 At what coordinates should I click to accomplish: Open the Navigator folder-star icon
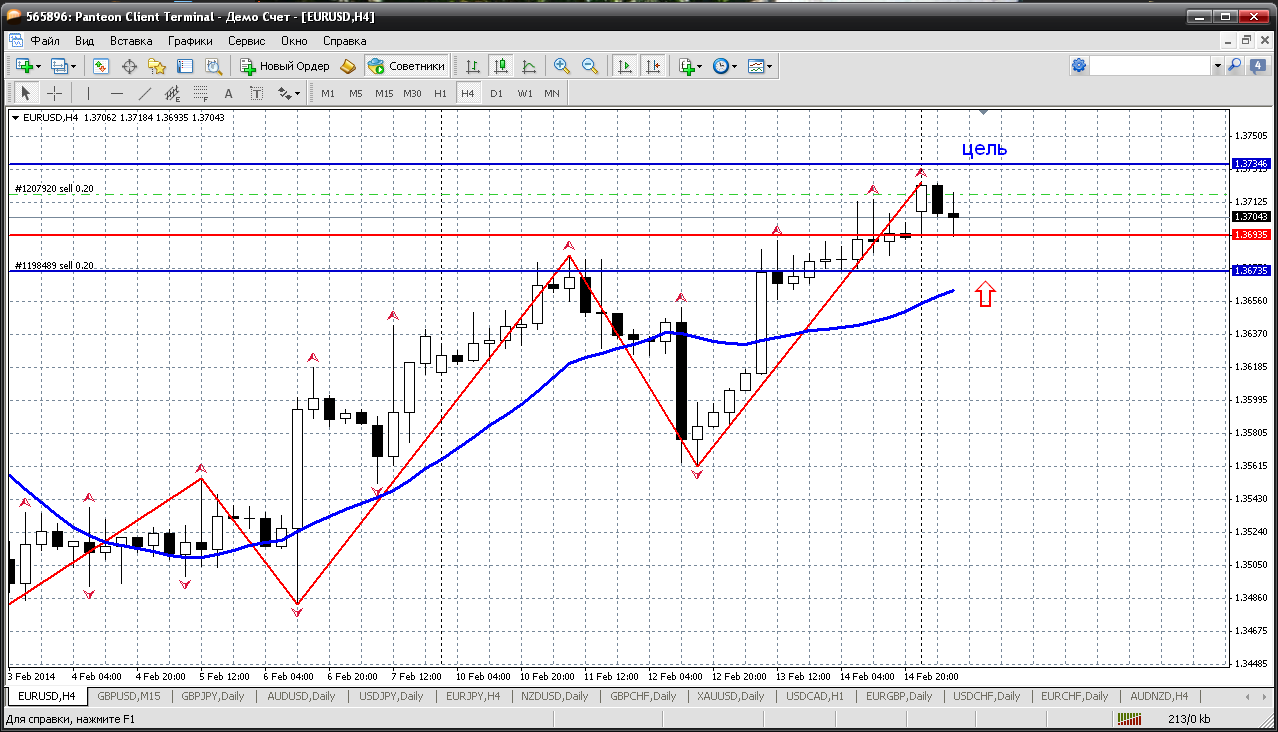tap(157, 66)
